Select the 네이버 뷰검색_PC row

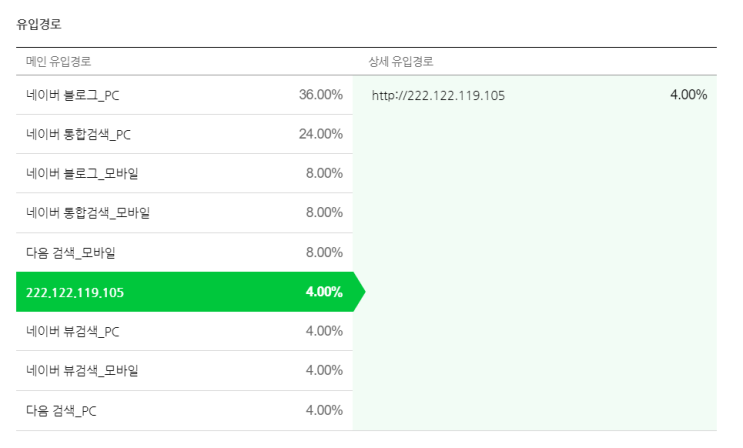pyautogui.click(x=184, y=331)
